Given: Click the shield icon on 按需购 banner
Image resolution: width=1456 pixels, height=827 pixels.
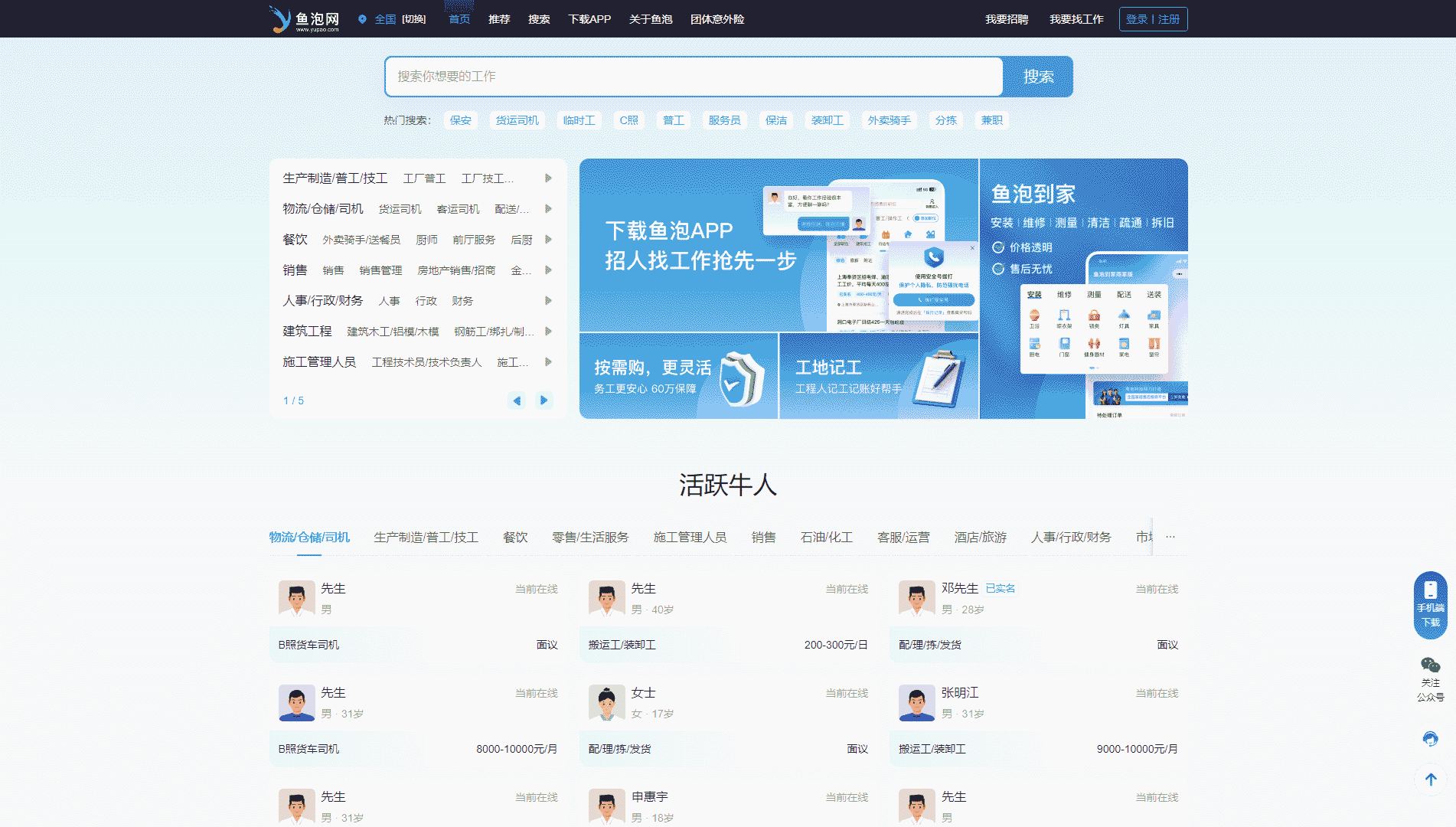Looking at the screenshot, I should coord(742,378).
